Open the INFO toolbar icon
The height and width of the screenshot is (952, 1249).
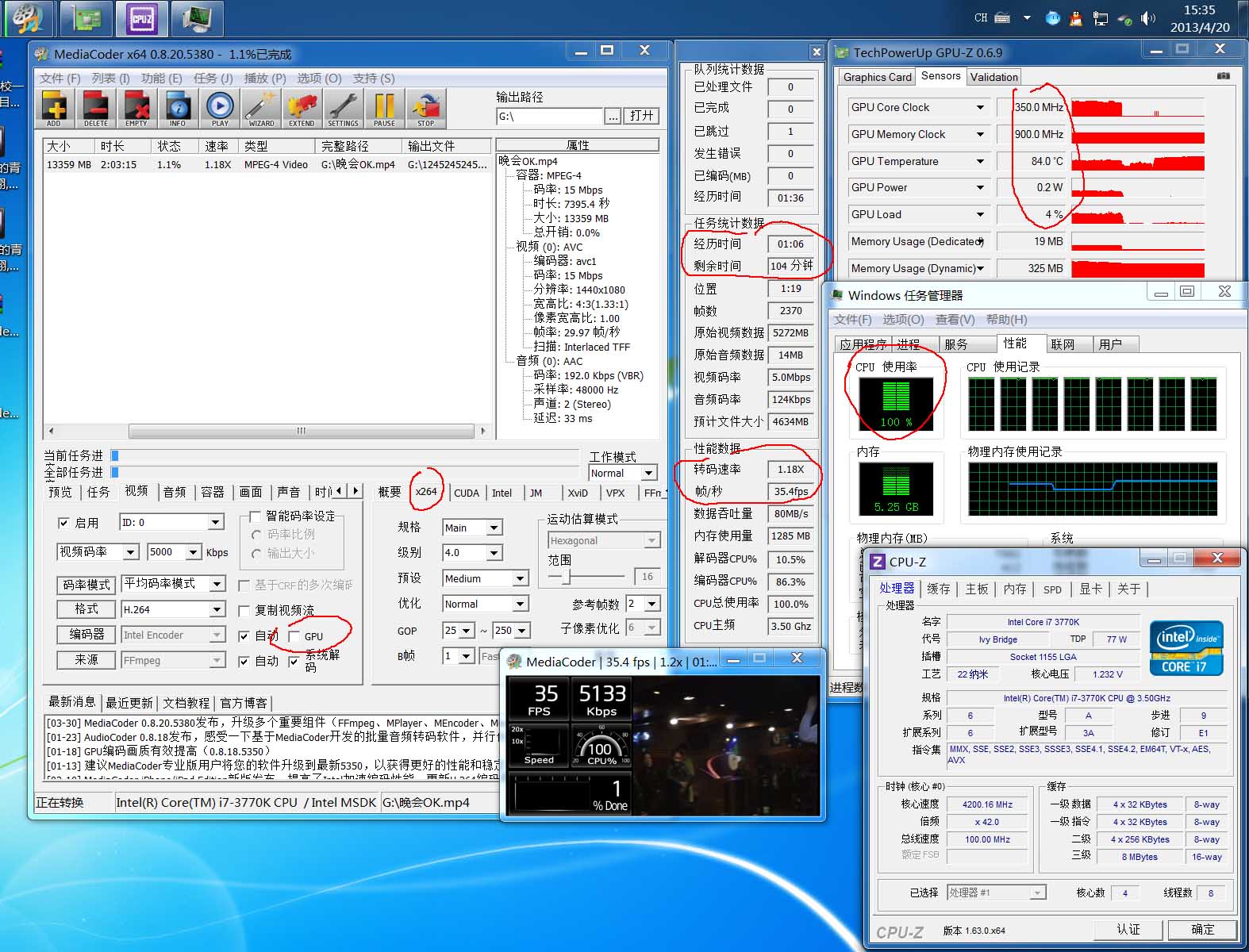tap(178, 109)
